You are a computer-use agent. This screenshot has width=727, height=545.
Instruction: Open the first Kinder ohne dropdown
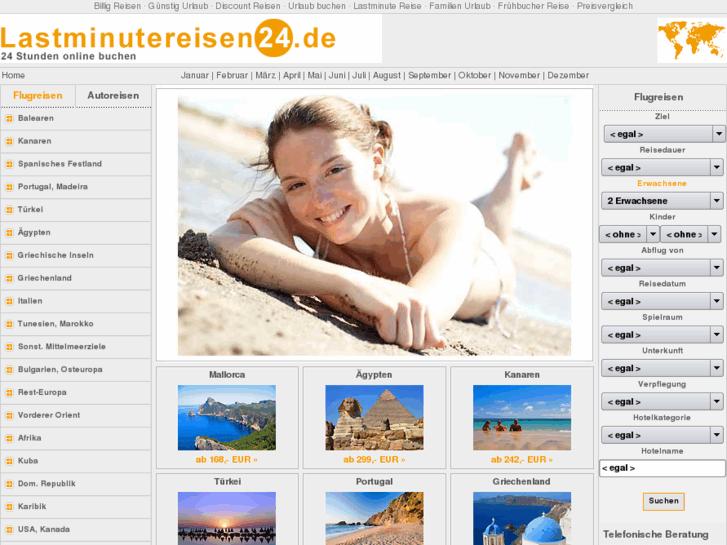pyautogui.click(x=629, y=234)
